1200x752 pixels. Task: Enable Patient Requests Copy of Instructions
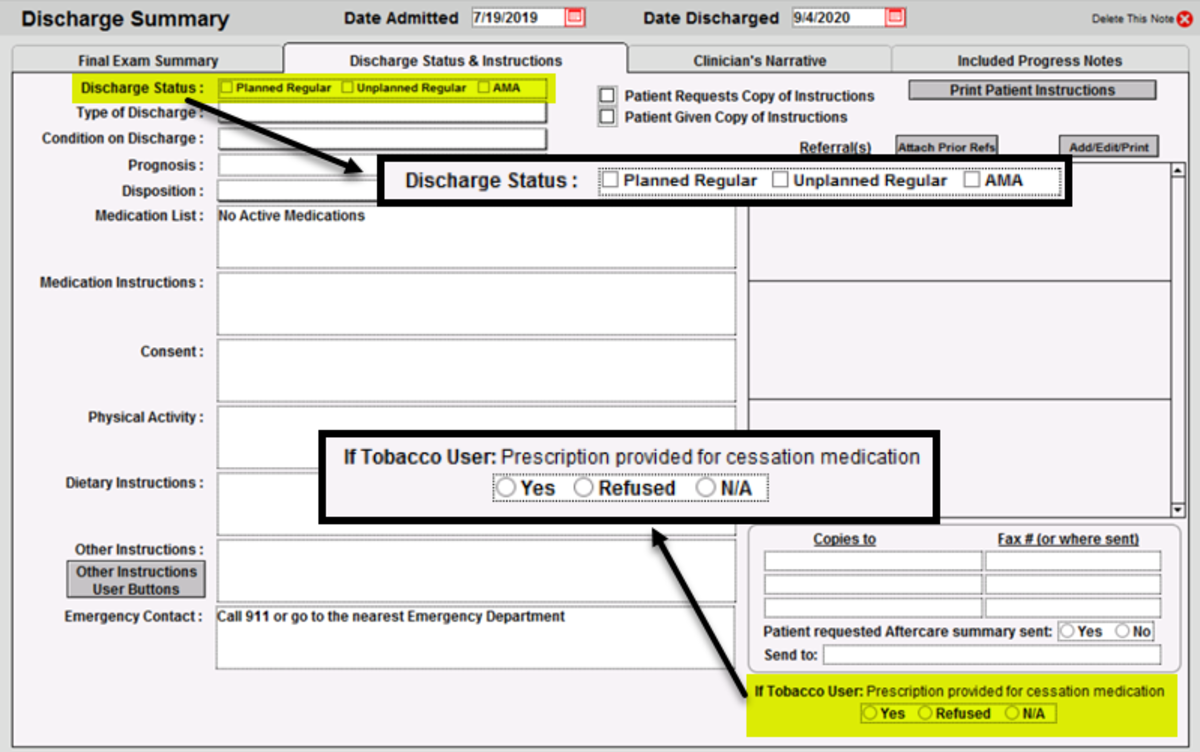pyautogui.click(x=606, y=96)
